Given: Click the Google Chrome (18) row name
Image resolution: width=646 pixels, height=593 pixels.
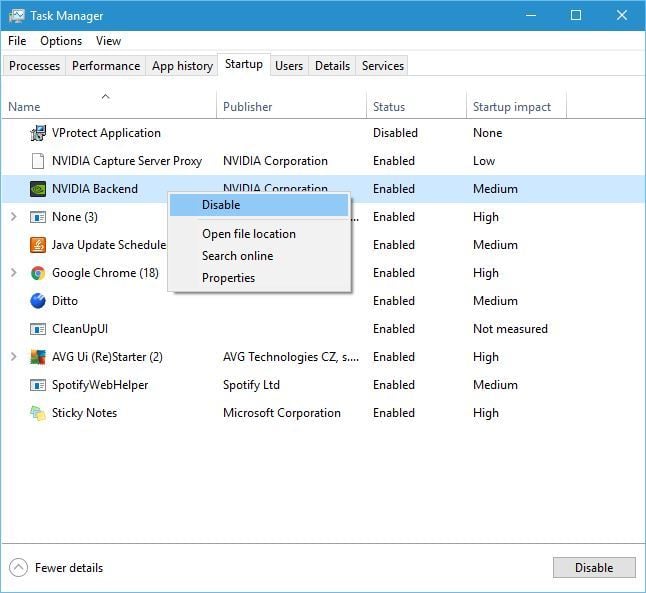Looking at the screenshot, I should [105, 273].
